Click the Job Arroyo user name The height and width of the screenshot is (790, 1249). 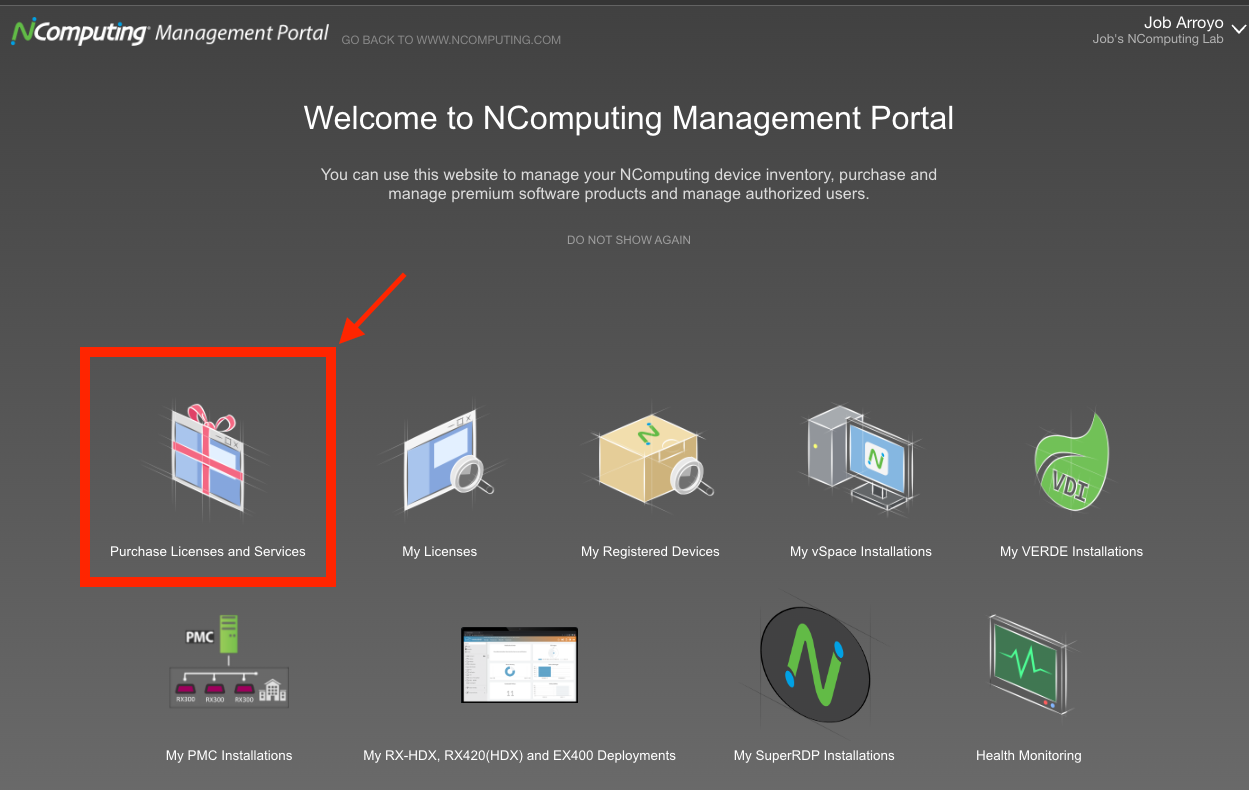[x=1184, y=23]
